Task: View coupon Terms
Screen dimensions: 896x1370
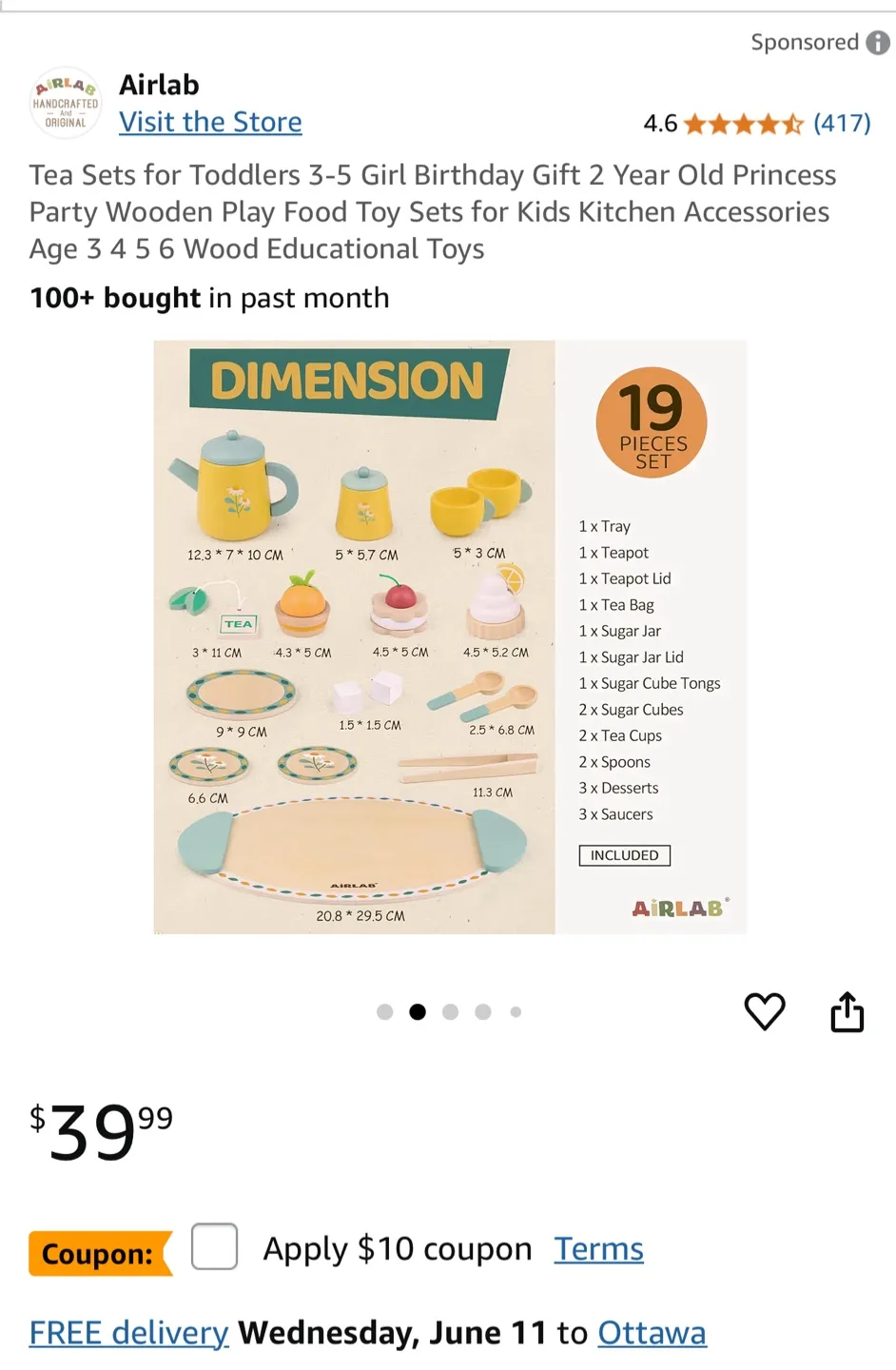Action: tap(598, 1247)
